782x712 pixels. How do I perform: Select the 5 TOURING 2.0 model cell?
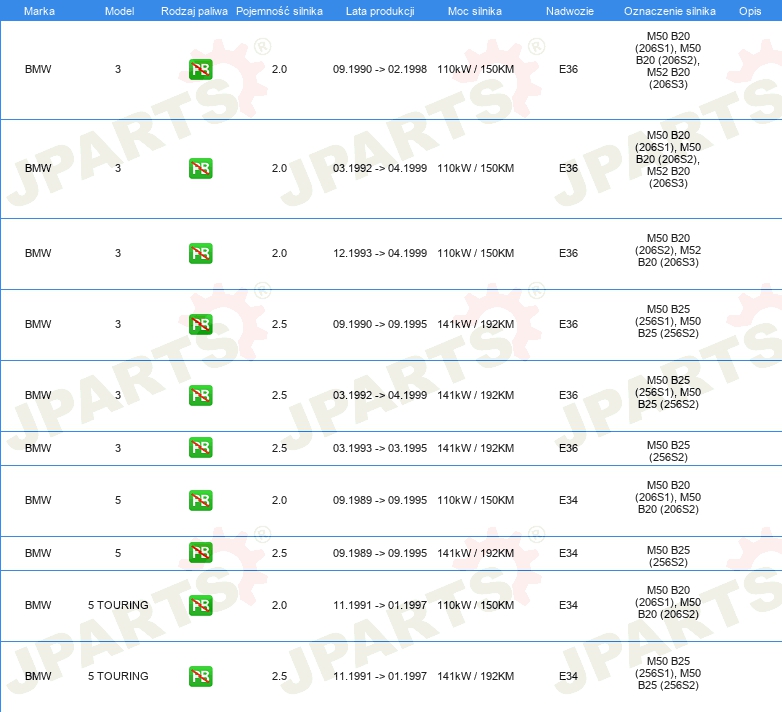click(x=118, y=605)
